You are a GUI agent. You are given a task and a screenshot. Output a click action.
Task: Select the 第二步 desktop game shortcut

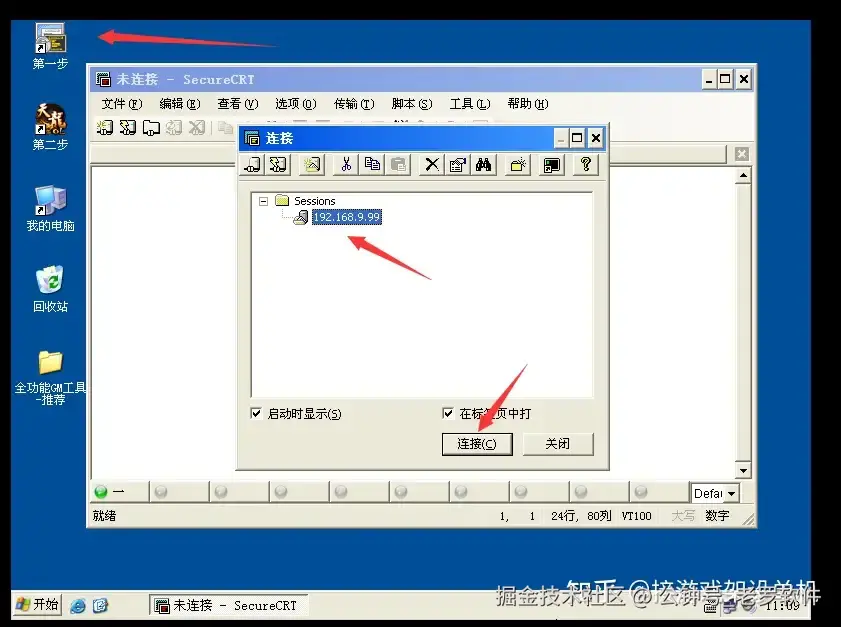50,128
